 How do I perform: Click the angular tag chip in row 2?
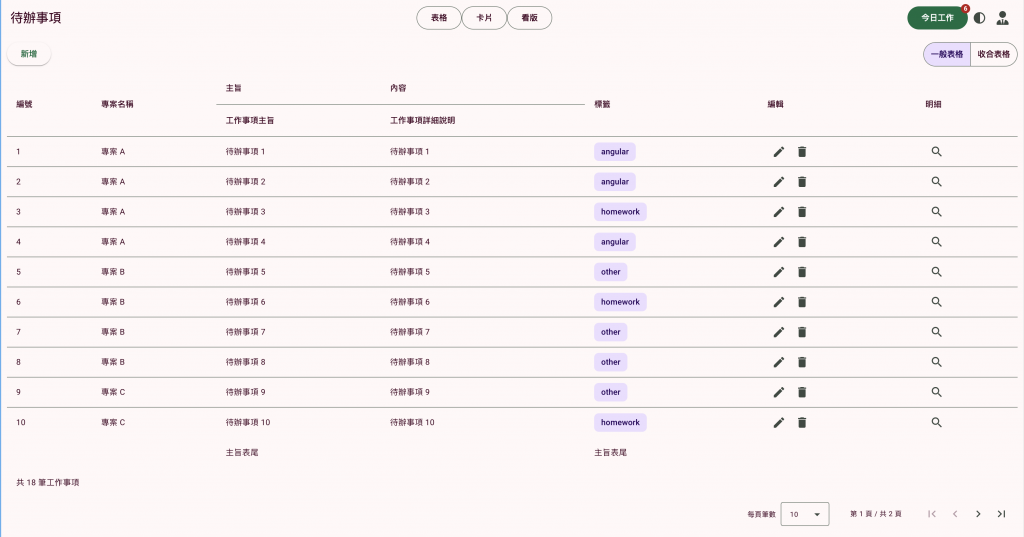click(615, 182)
